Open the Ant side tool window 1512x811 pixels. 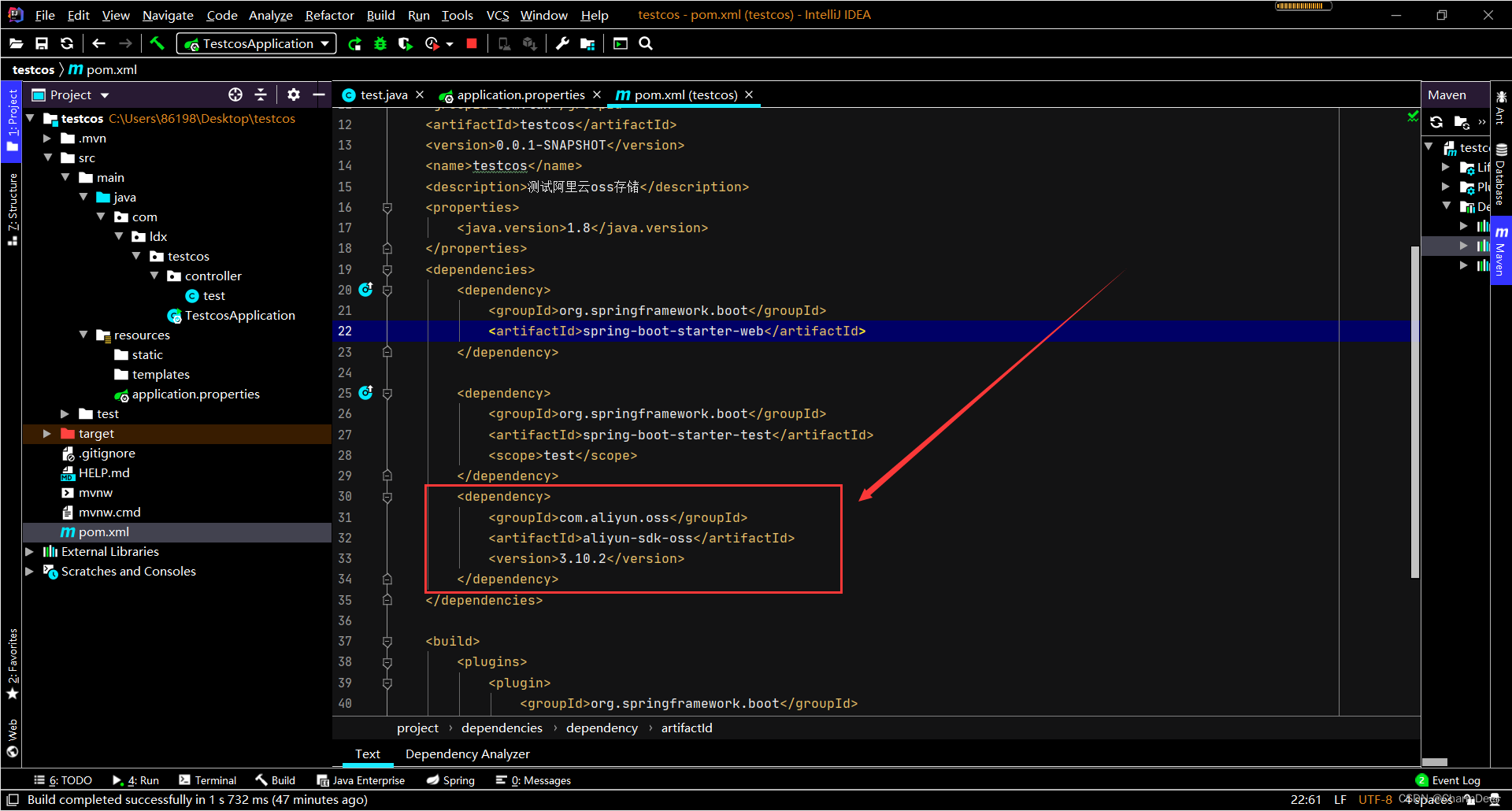1501,108
